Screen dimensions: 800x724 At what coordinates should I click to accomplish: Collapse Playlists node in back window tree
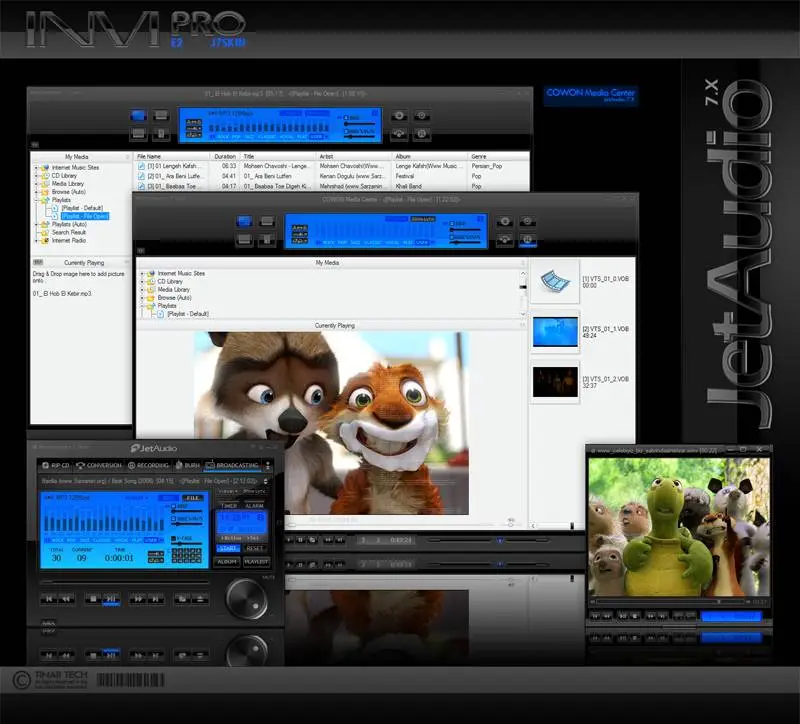(x=36, y=200)
